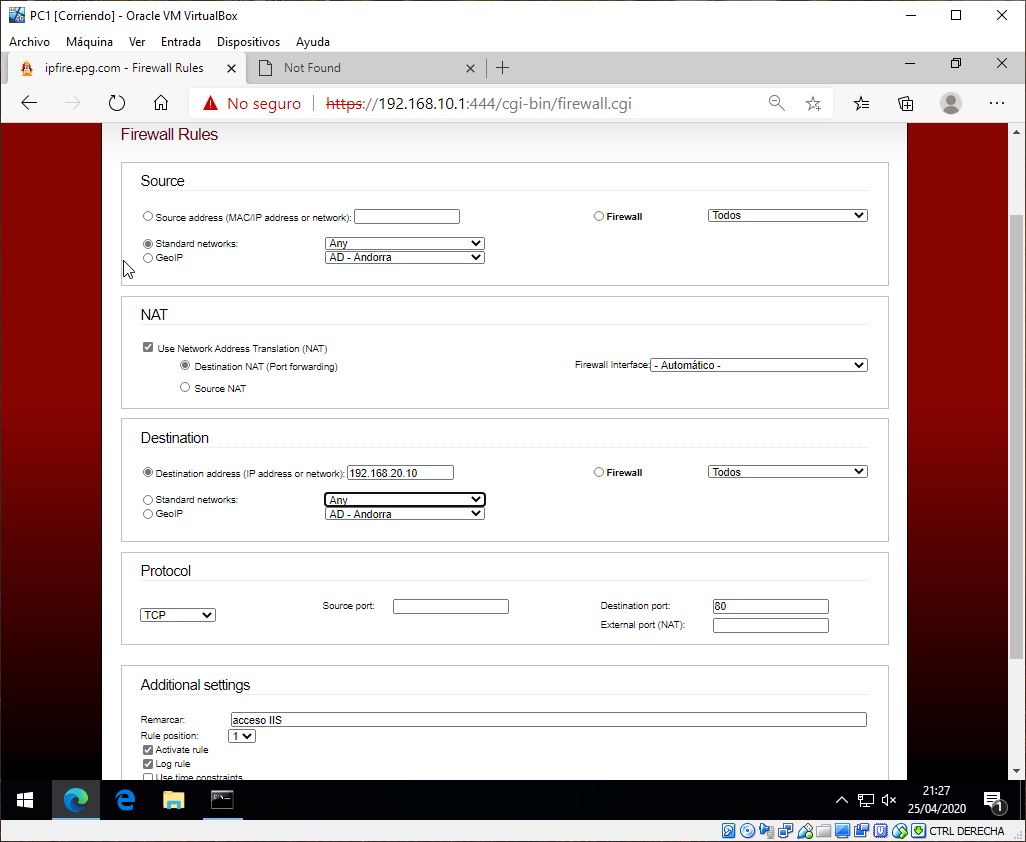The height and width of the screenshot is (842, 1026).
Task: Open VirtualBox Archivo menu
Action: coord(29,41)
